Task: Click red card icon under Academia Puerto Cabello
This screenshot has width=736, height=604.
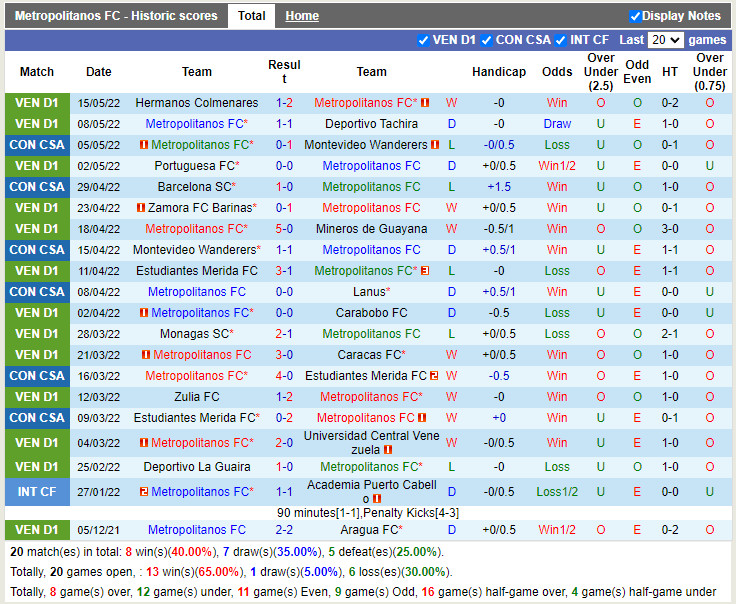Action: point(377,499)
